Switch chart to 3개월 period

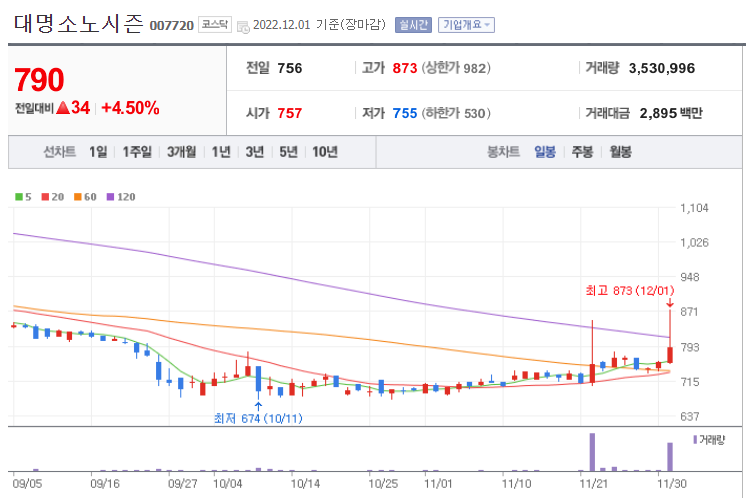coord(181,152)
